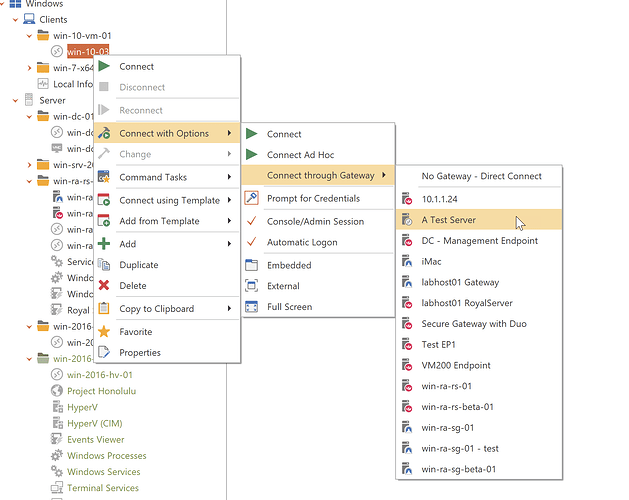Click the green Add plus icon
Image resolution: width=629 pixels, height=500 pixels.
(x=104, y=244)
